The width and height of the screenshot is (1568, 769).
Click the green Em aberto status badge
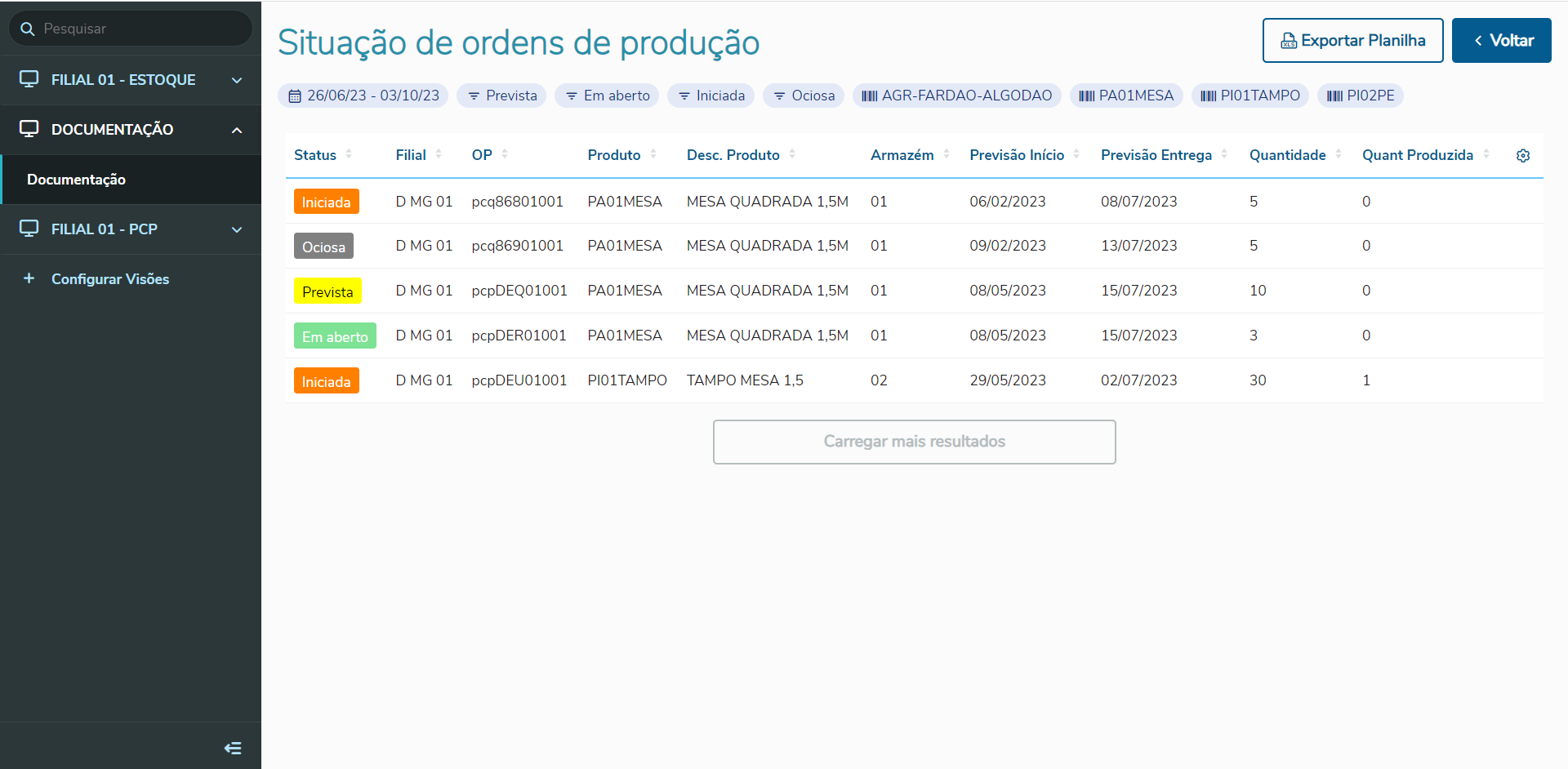(335, 336)
